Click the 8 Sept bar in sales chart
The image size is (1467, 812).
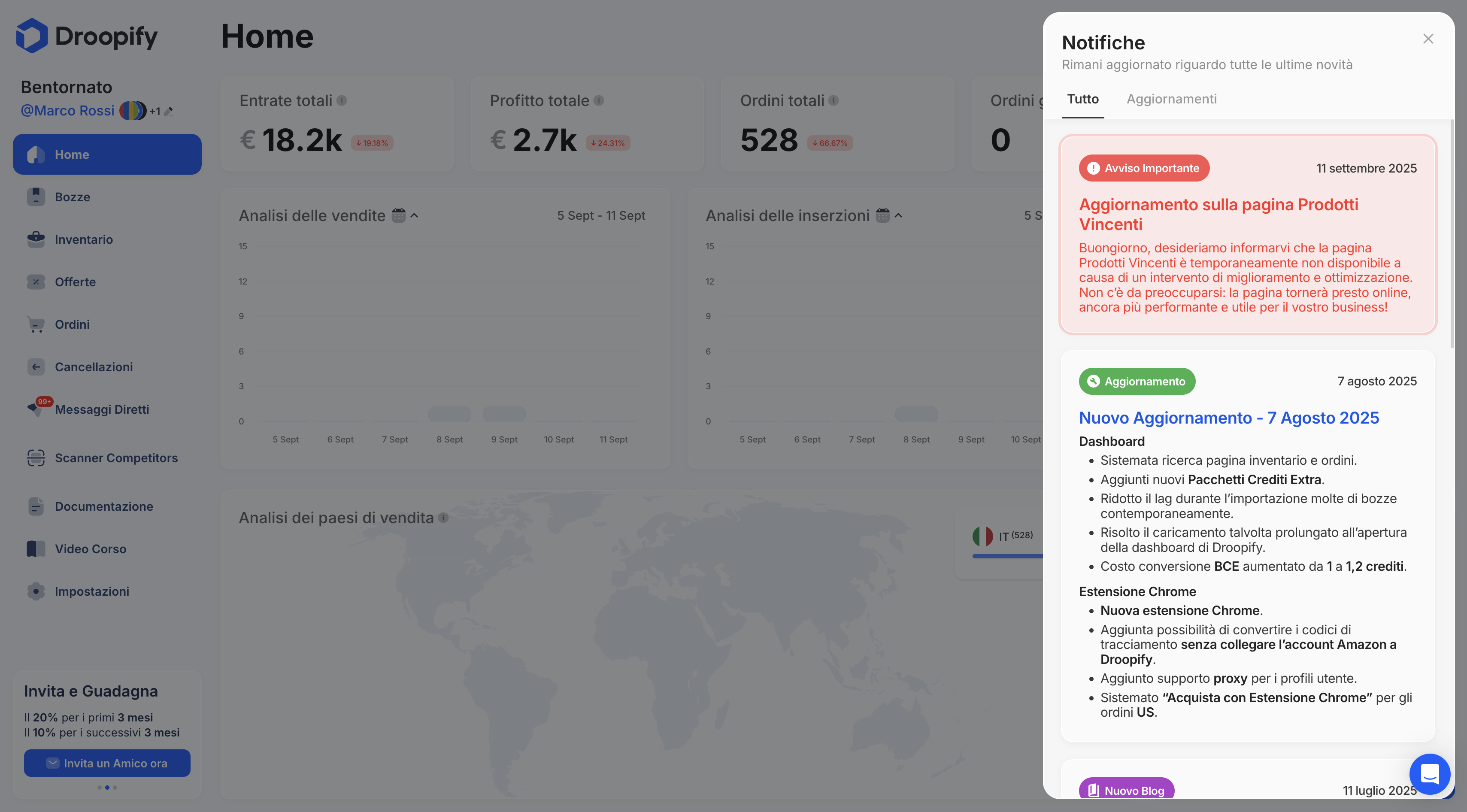coord(449,414)
